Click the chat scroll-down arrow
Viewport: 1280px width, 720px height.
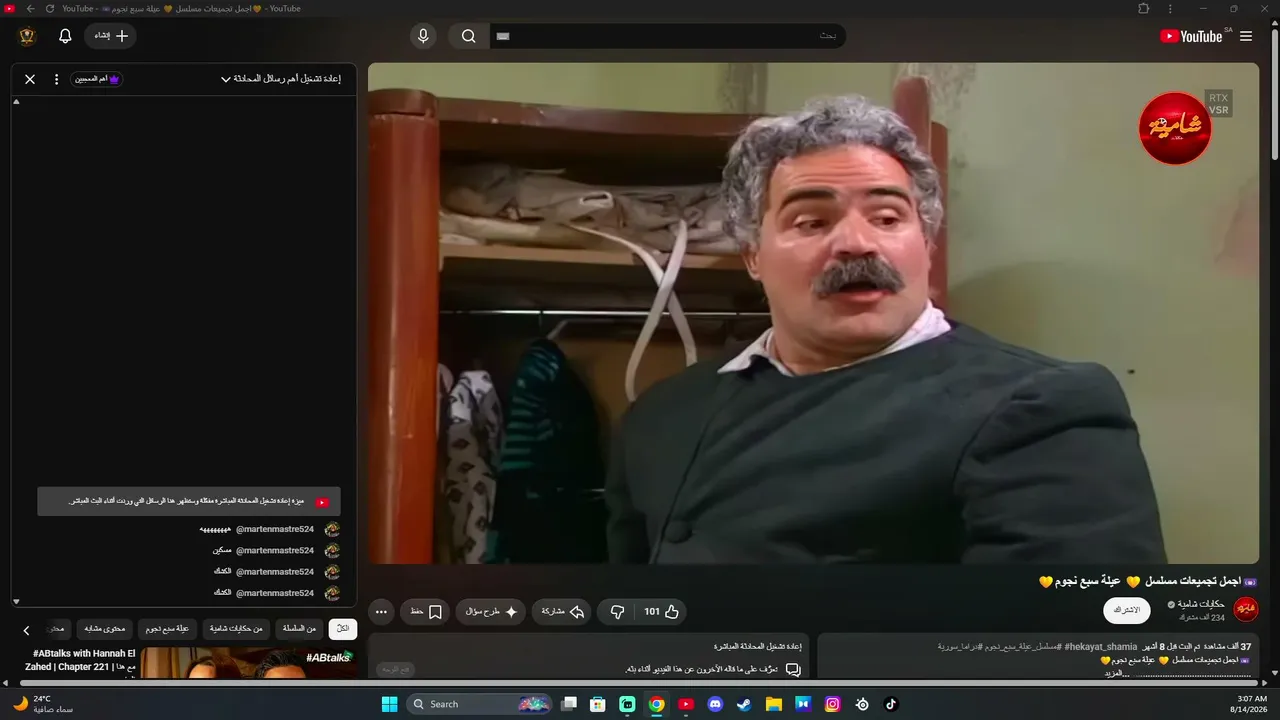point(16,601)
